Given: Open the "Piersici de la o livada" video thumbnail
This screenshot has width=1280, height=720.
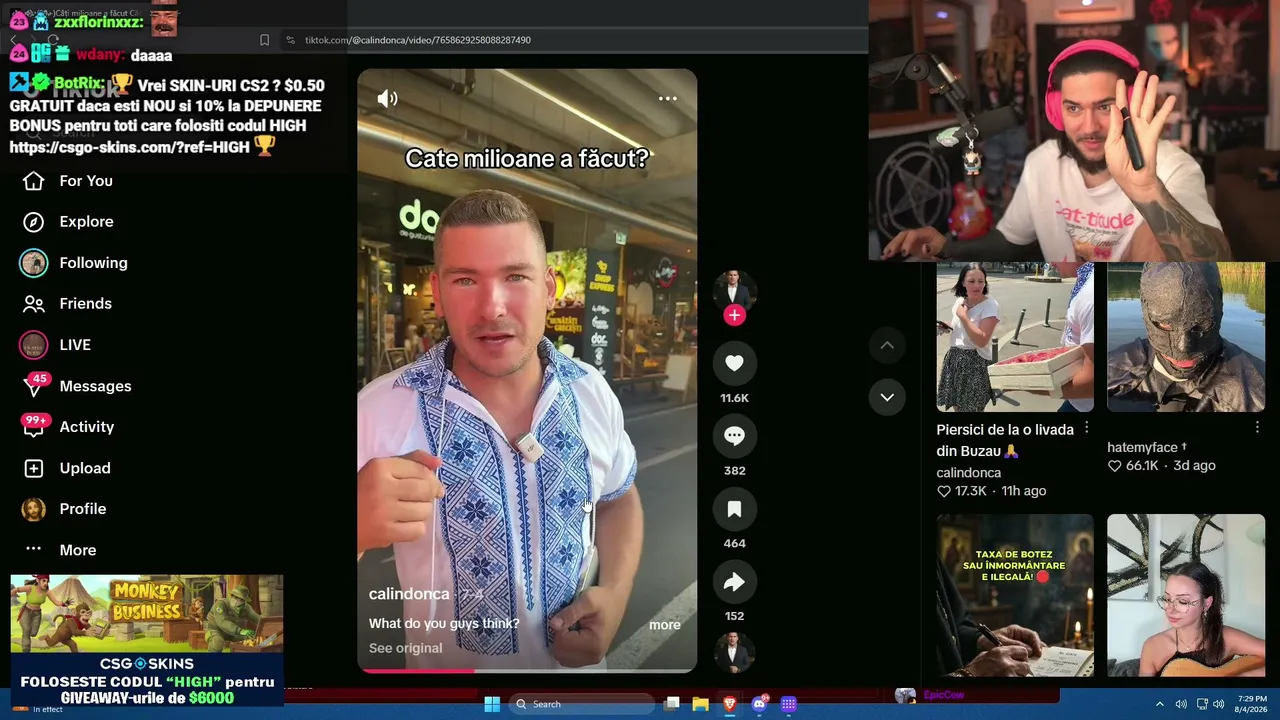Looking at the screenshot, I should pos(1015,337).
